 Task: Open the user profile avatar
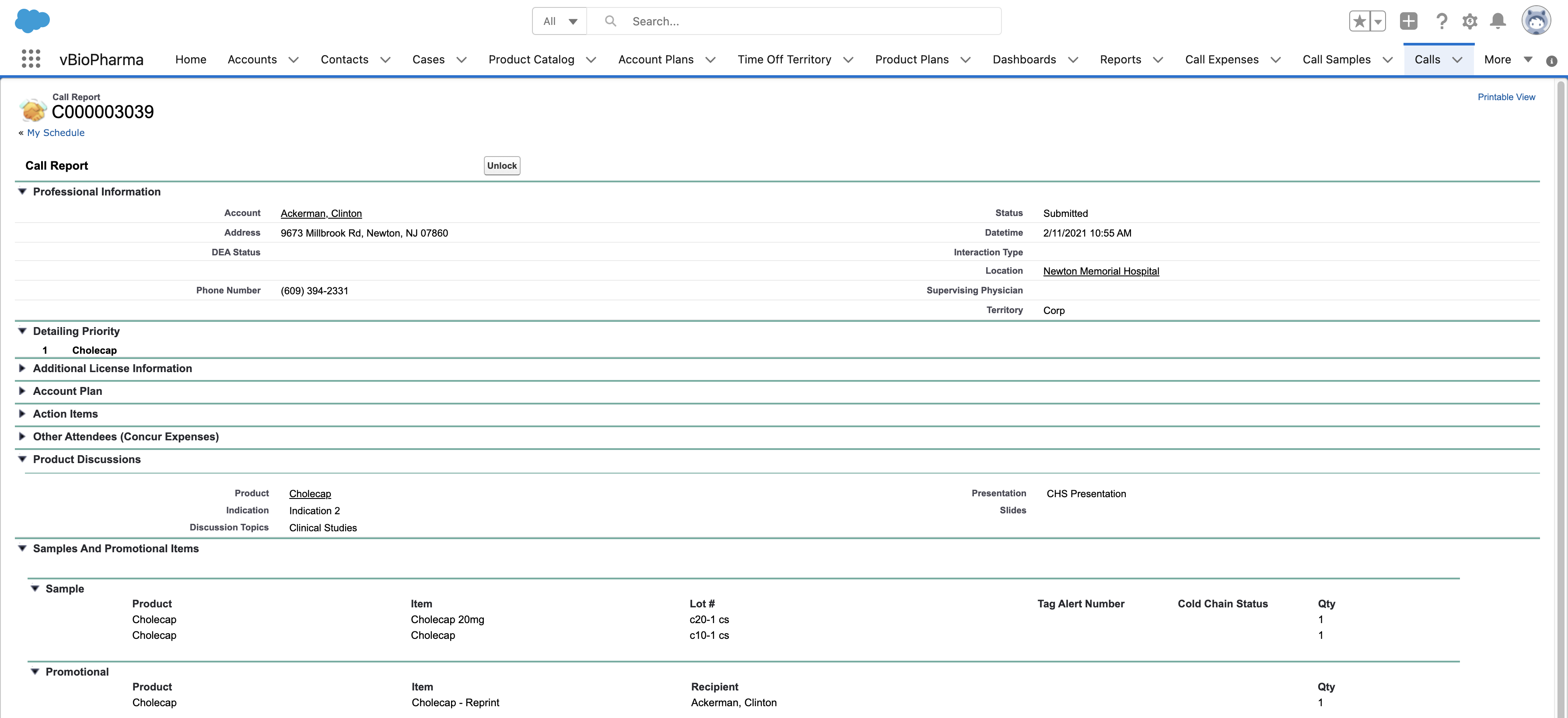1536,21
